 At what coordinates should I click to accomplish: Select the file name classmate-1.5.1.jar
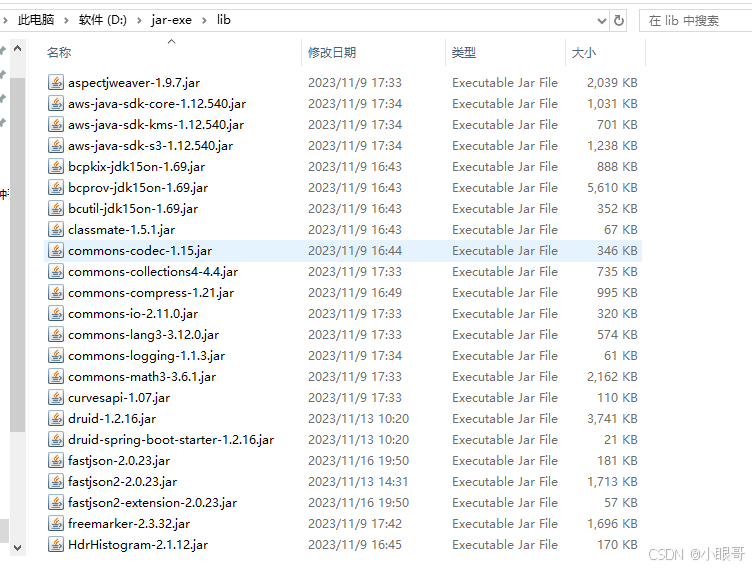(x=121, y=229)
